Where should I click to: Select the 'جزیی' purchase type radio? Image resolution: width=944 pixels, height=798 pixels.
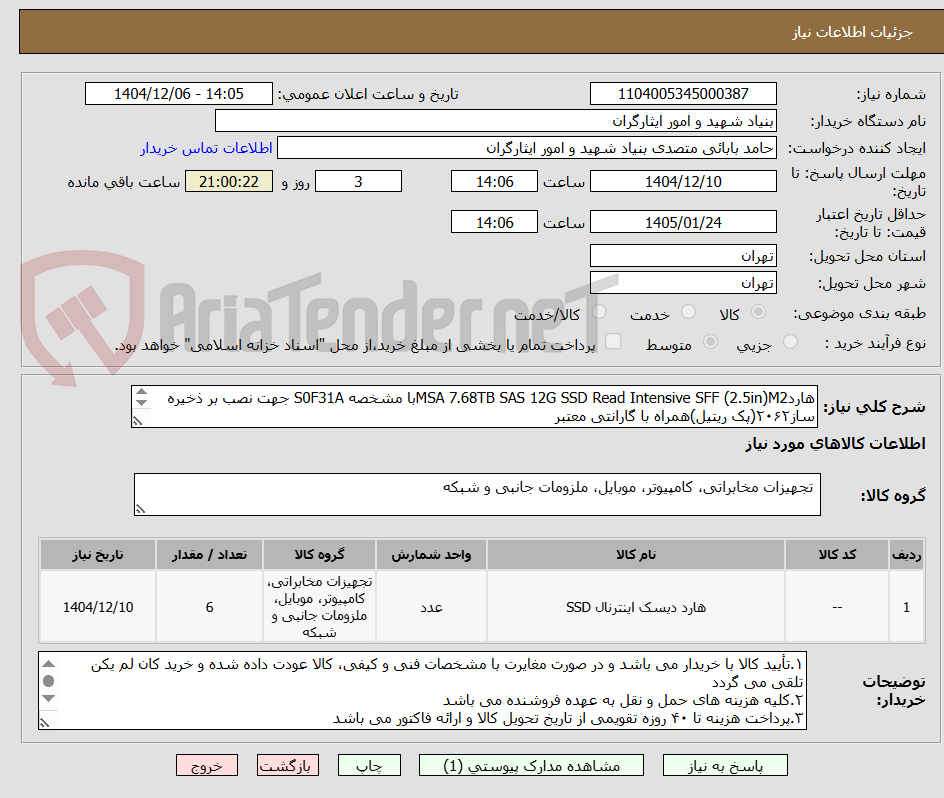click(790, 342)
